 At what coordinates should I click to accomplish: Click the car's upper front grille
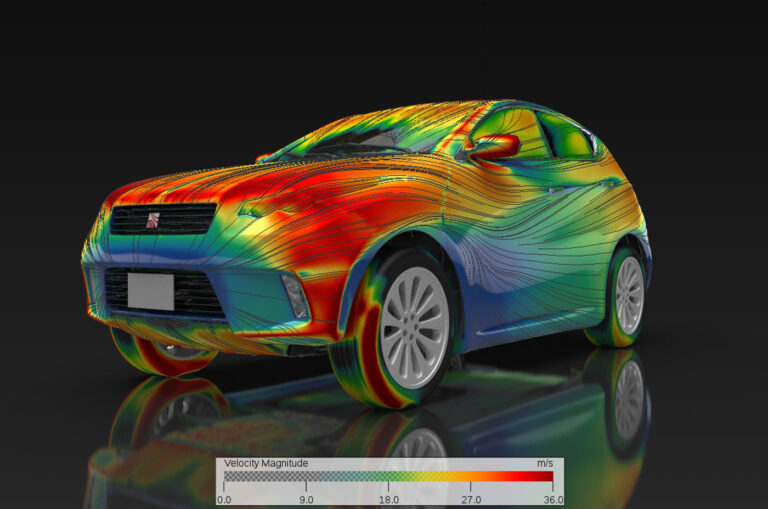click(x=163, y=219)
